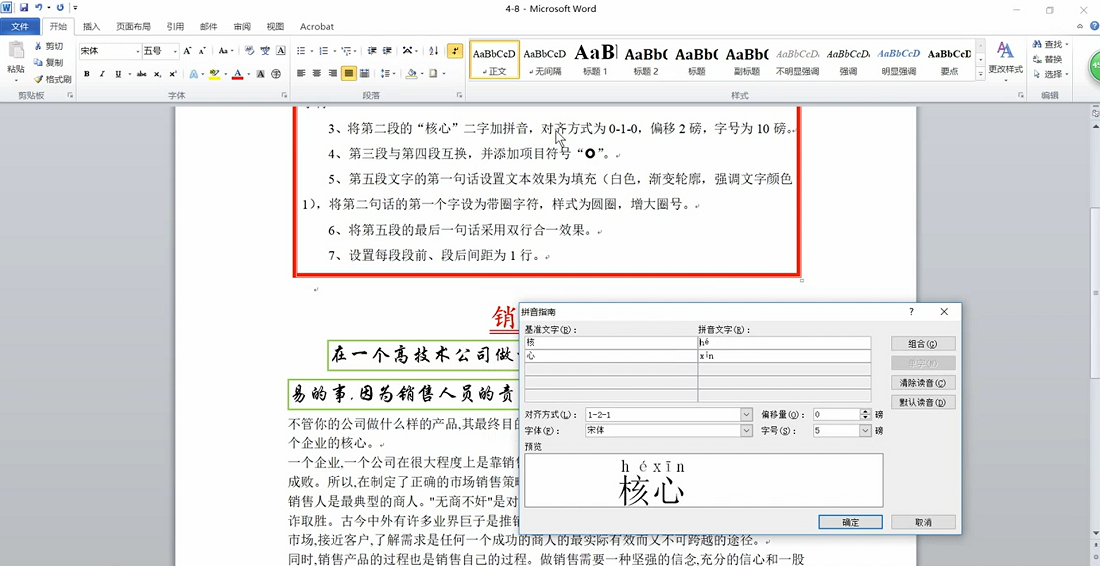This screenshot has width=1100, height=566.
Task: Click the paragraph Shading paint bucket
Action: [x=412, y=73]
